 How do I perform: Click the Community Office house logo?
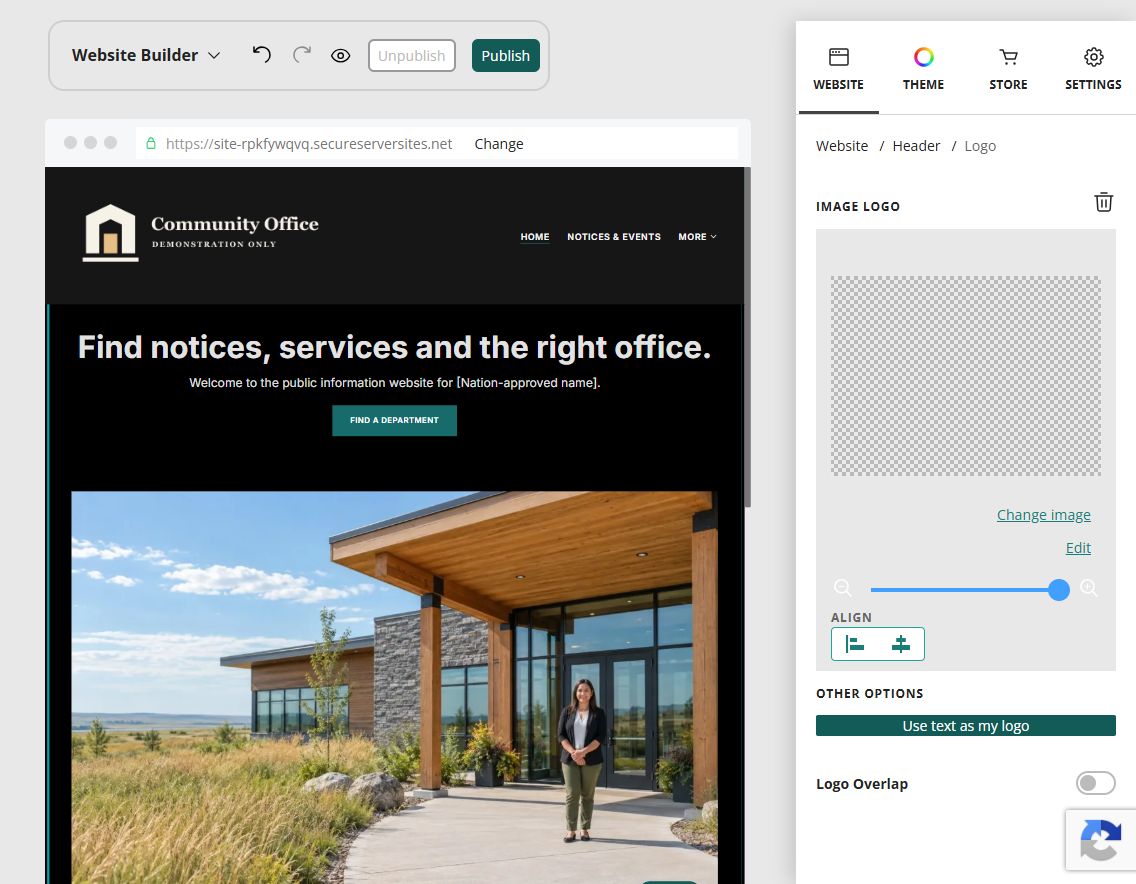pos(110,233)
